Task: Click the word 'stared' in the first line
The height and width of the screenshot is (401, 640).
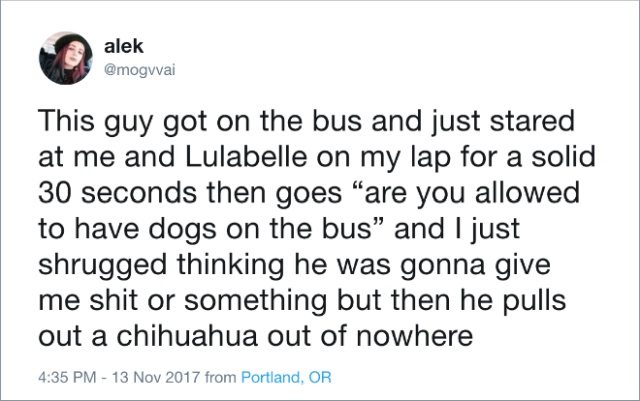Action: pyautogui.click(x=532, y=121)
